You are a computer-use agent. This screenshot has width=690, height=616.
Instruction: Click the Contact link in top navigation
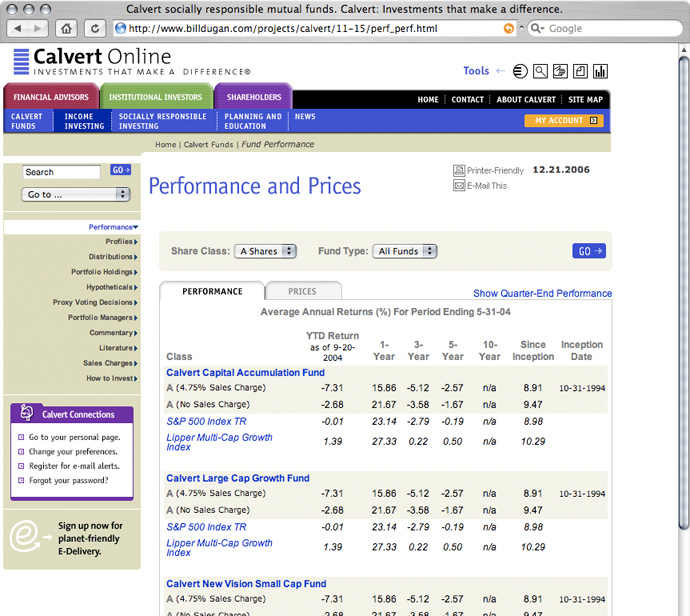click(x=467, y=99)
